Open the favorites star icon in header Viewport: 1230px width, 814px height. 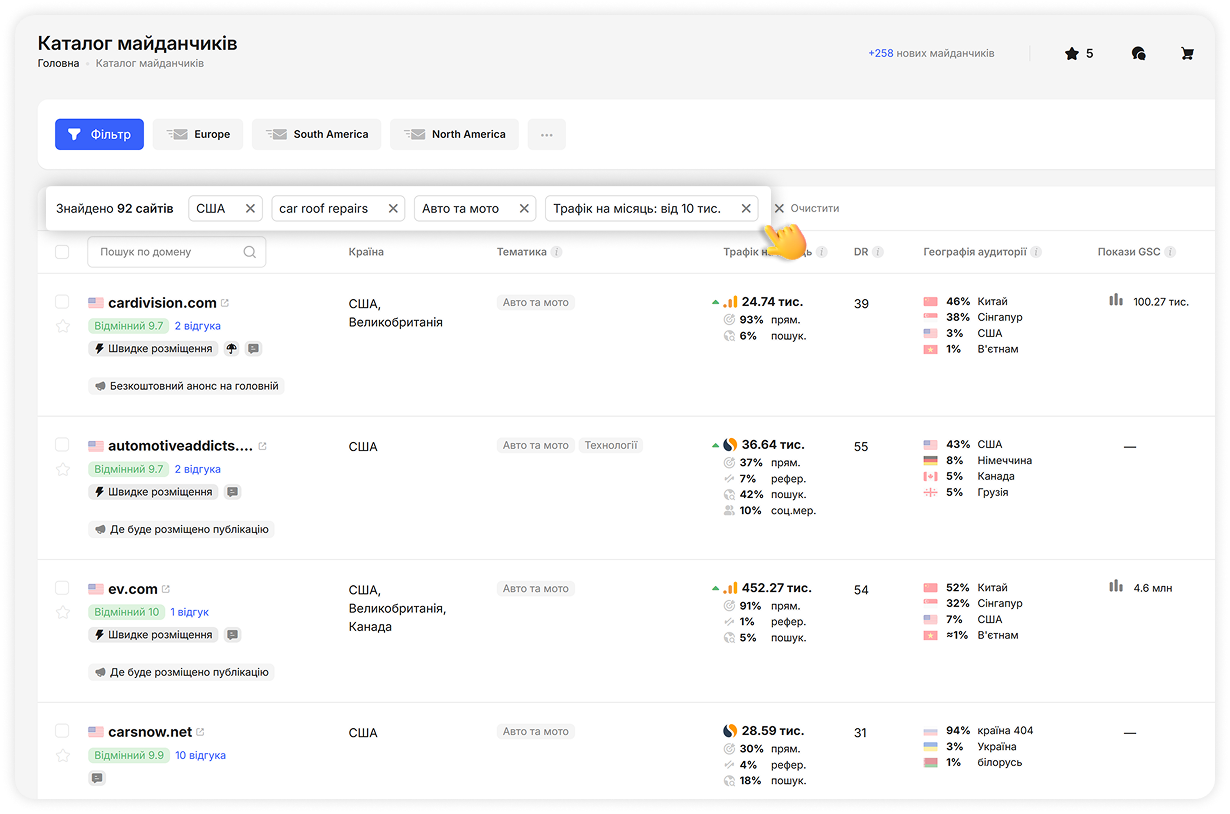pos(1072,54)
